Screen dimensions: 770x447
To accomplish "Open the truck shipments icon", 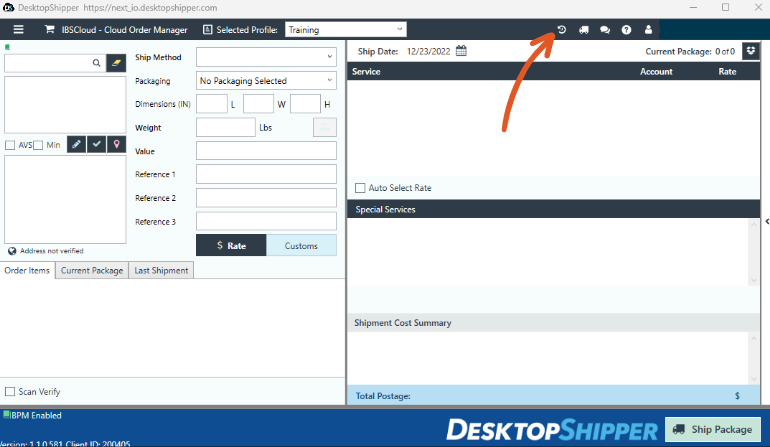I will pos(584,30).
